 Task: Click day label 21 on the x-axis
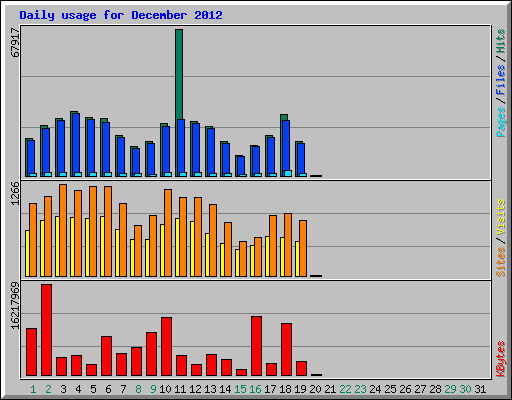(330, 389)
